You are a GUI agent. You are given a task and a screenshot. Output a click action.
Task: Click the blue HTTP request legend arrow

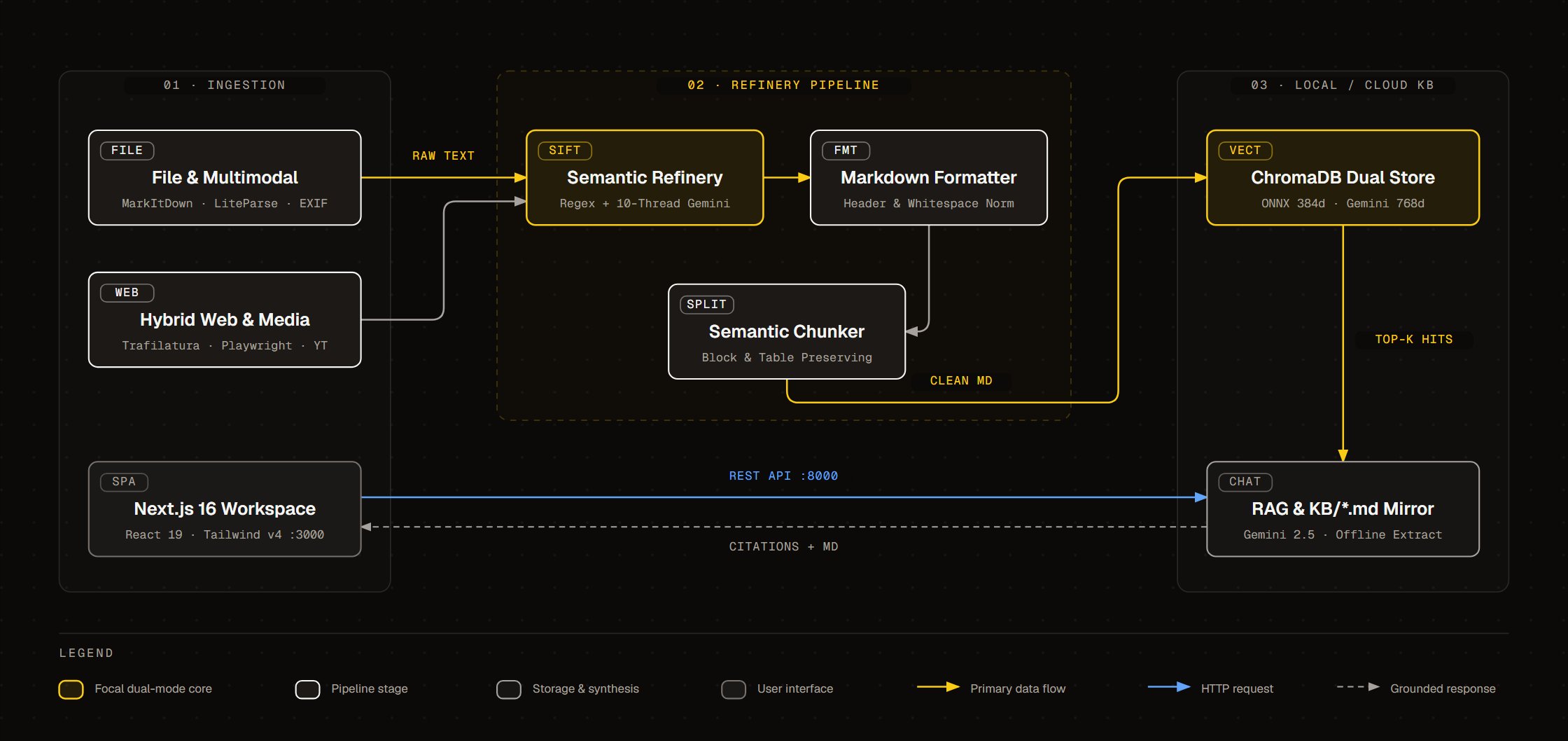(1169, 687)
